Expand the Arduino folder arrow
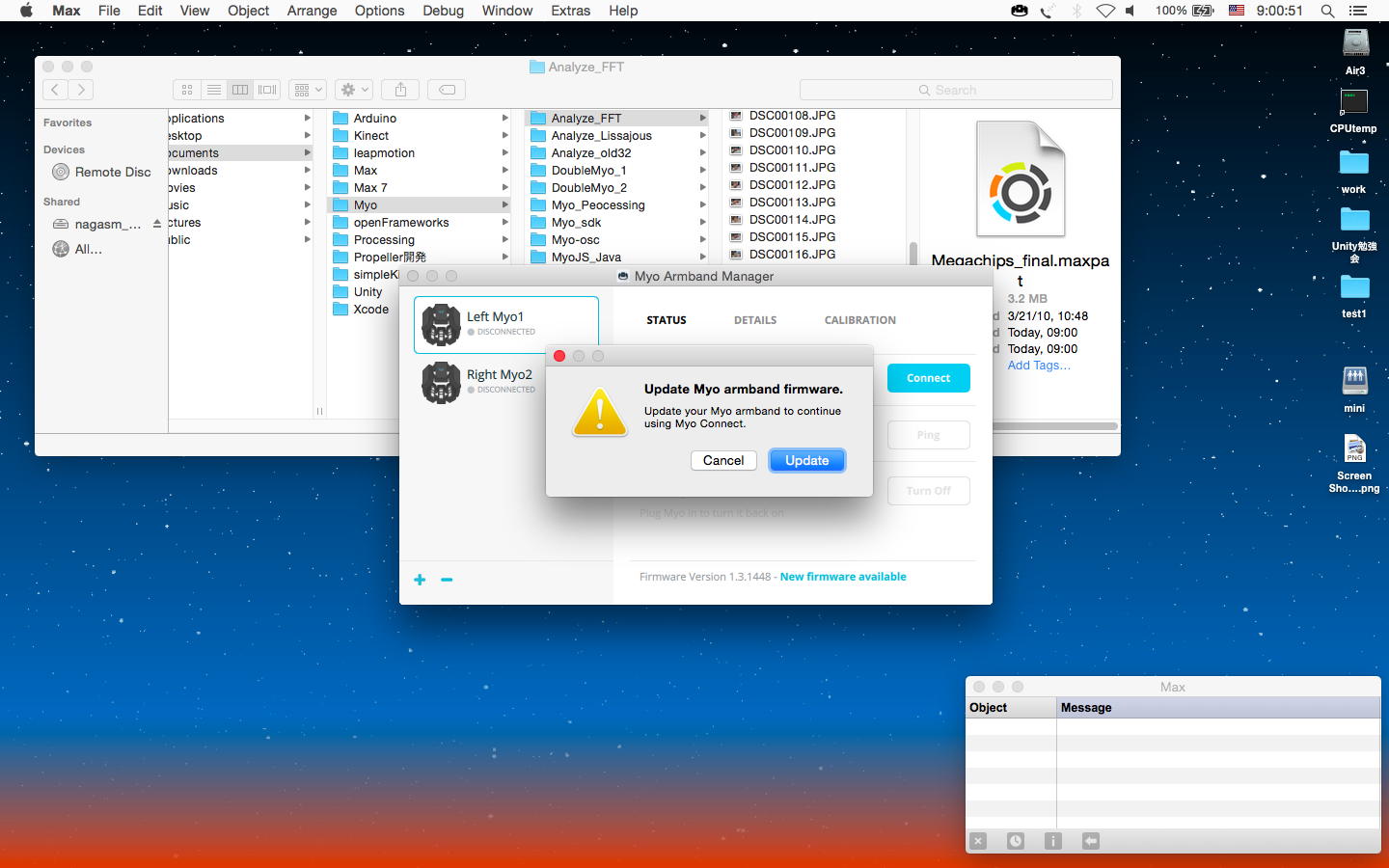 pos(504,119)
